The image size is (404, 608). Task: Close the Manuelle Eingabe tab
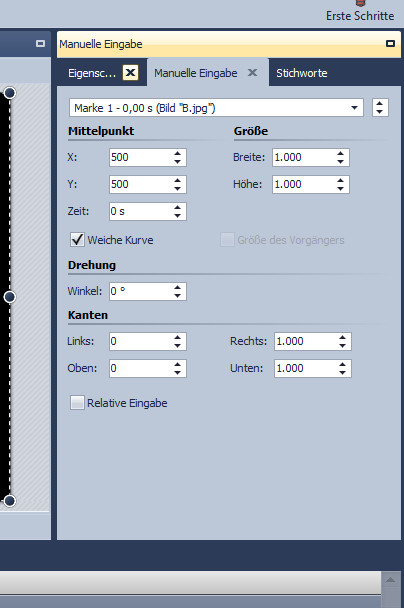point(252,73)
